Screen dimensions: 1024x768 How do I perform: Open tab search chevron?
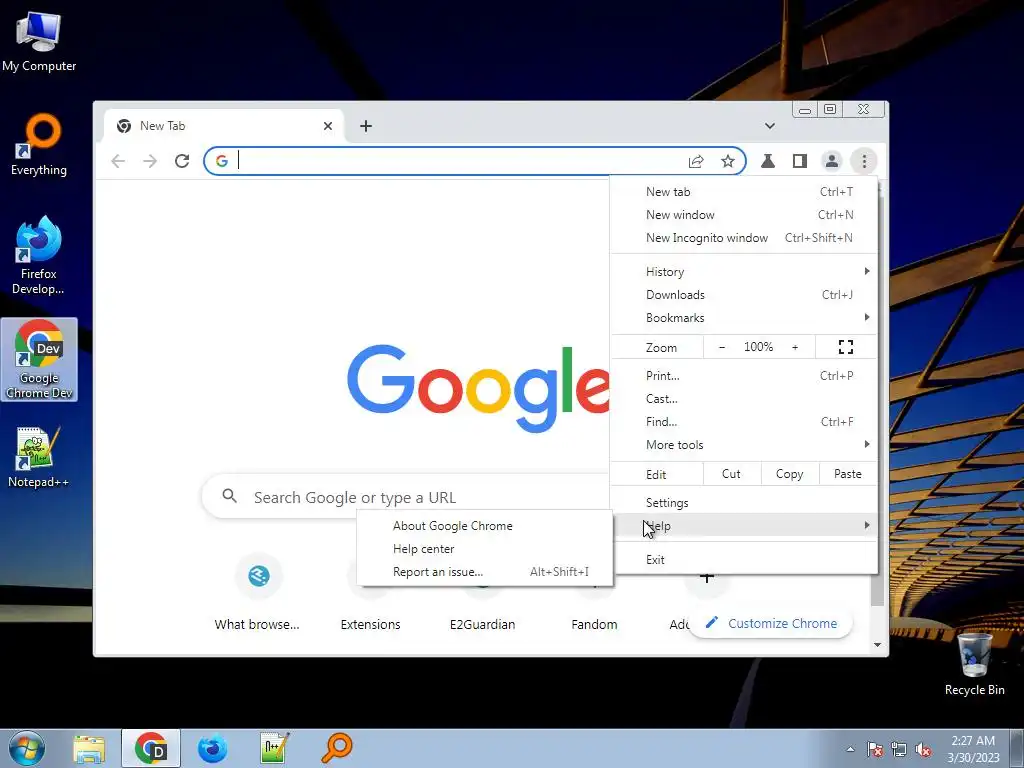[770, 126]
